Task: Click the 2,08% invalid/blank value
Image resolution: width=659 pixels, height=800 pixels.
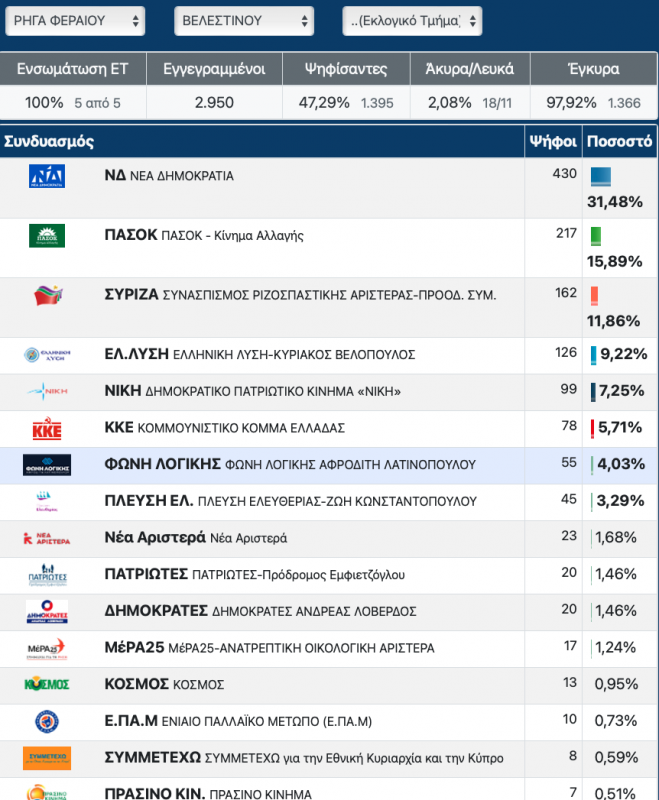Action: tap(449, 103)
